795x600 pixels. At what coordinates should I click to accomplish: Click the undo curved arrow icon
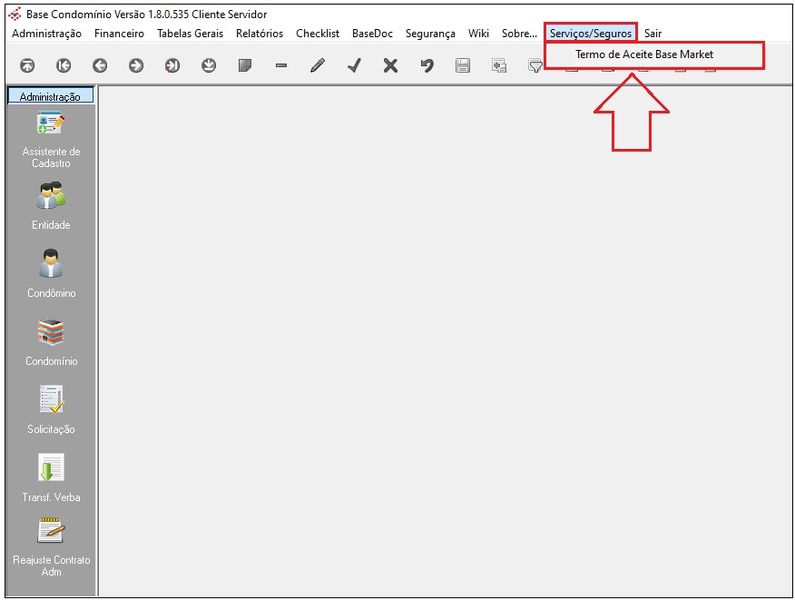tap(426, 66)
